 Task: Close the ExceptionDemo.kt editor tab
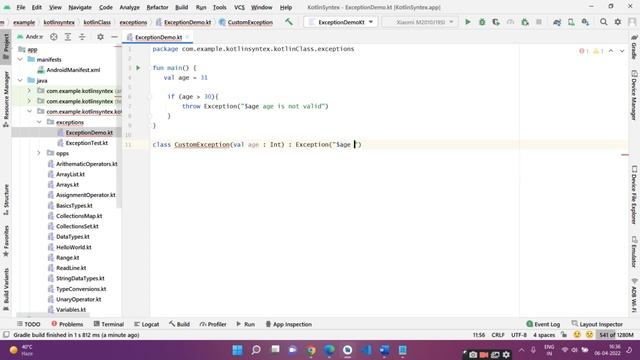pyautogui.click(x=187, y=37)
